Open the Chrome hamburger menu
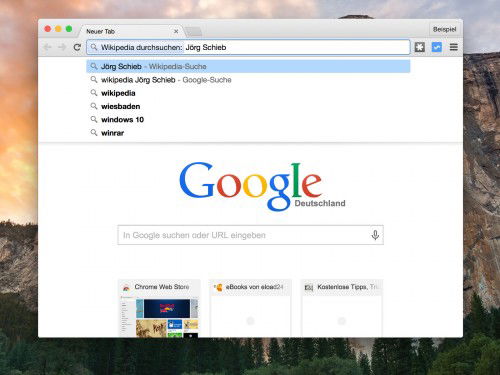 click(x=454, y=47)
